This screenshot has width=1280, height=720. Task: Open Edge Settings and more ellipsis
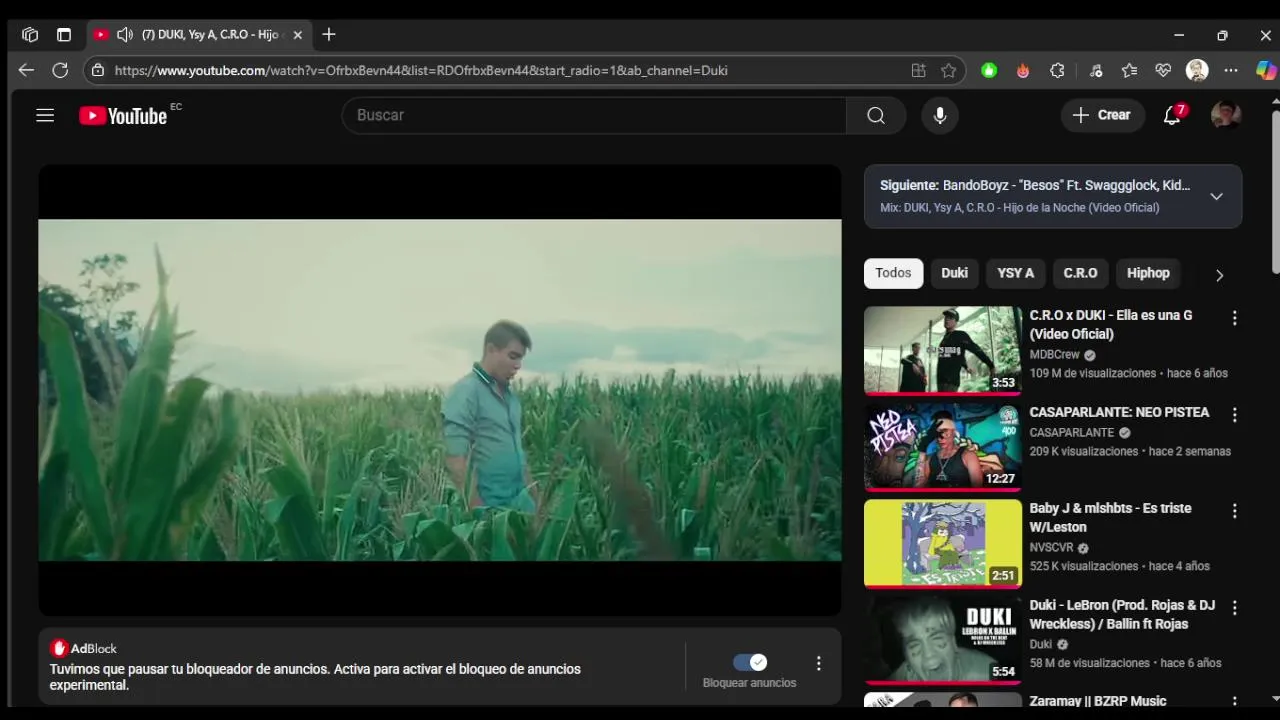point(1231,70)
